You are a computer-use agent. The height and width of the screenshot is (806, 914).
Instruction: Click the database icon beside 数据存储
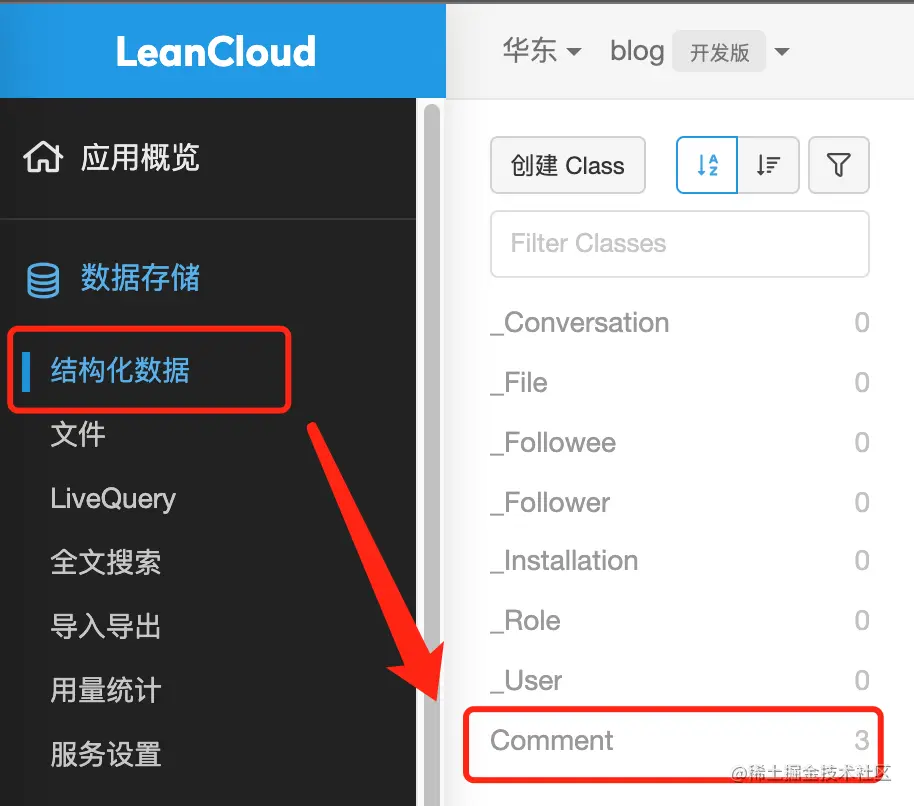pos(43,280)
